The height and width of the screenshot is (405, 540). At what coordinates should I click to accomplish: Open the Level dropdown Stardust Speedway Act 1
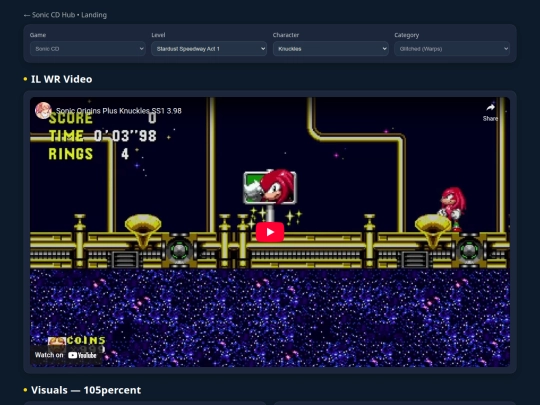(209, 49)
